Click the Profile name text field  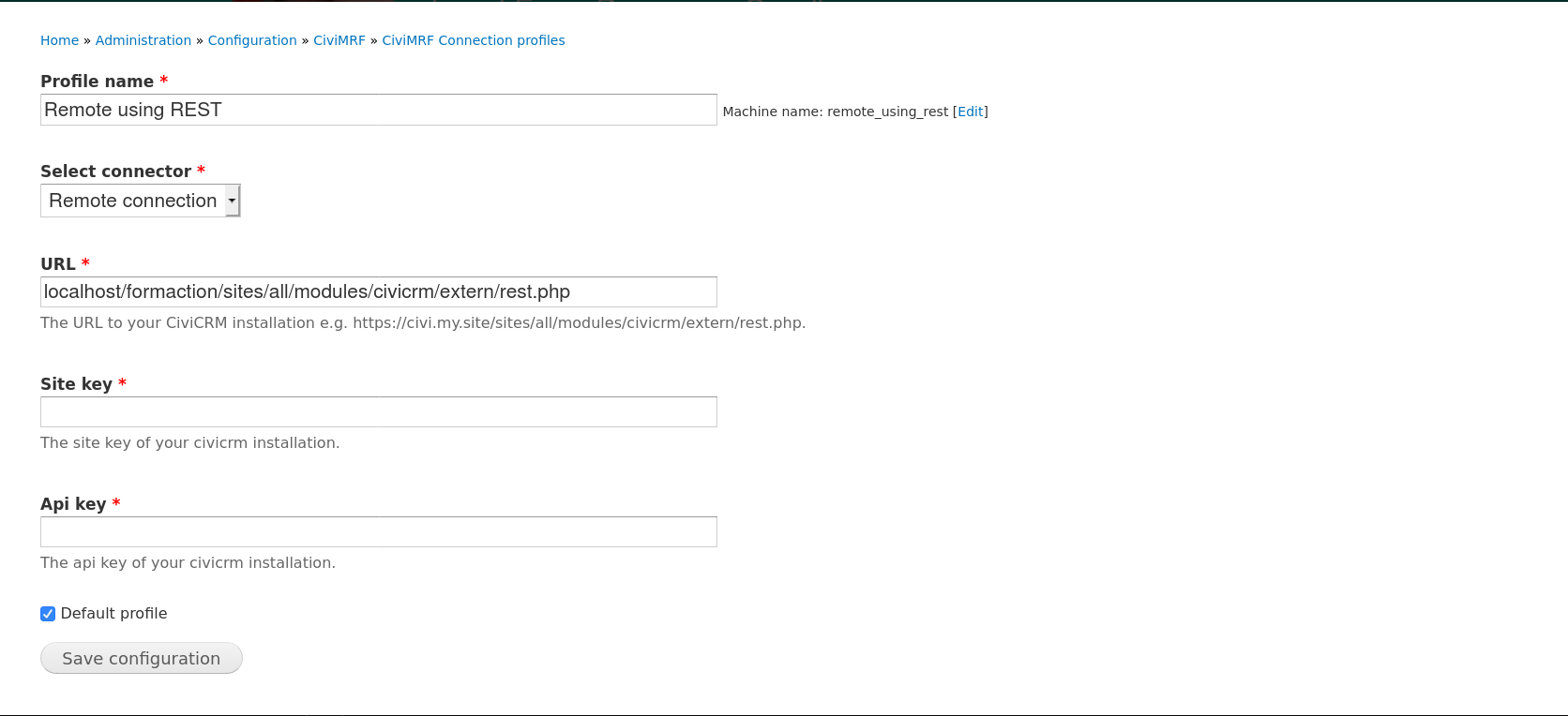click(x=378, y=110)
